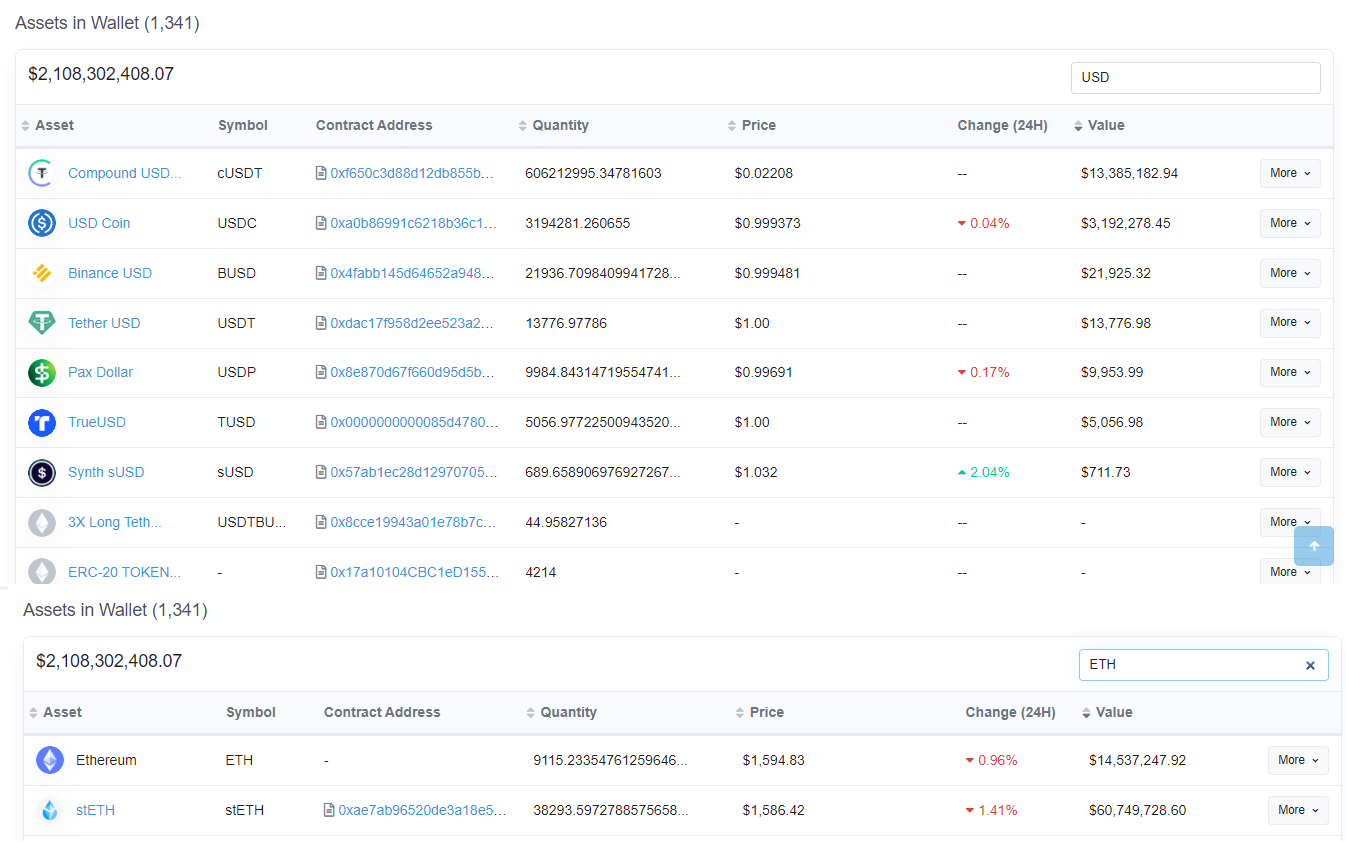Sort by Quantity in USD table
The width and height of the screenshot is (1346, 842).
pos(553,125)
